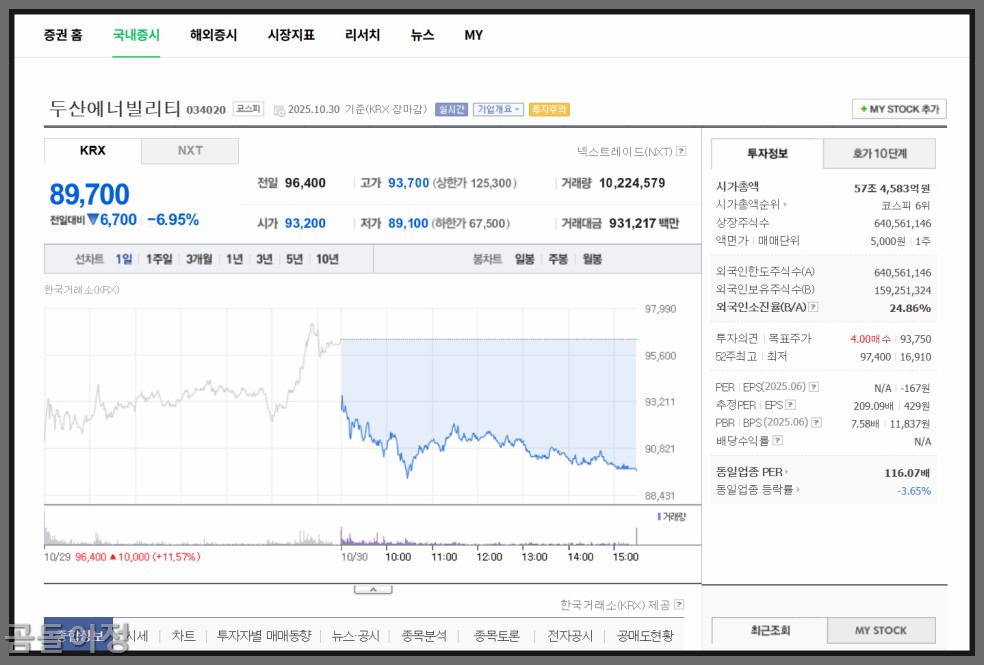Click the 목표주가 value 93,750
Viewport: 984px width, 665px height.
pos(916,339)
